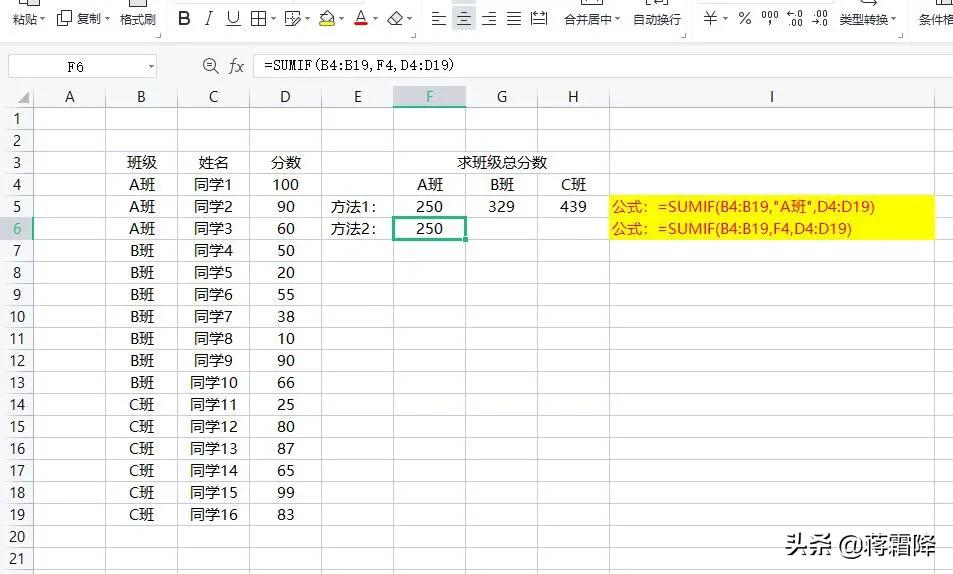Click the zoom lookup icon beside fx
Screen dimensions: 953x574
211,66
